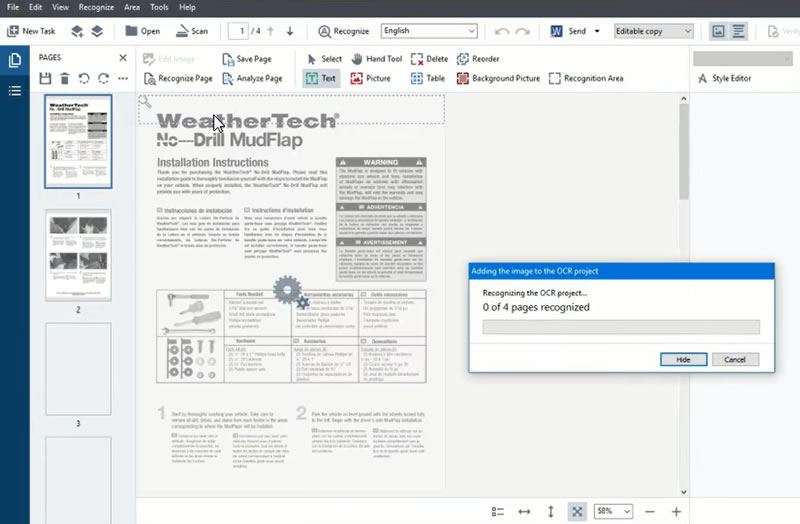Go to previous page with up arrow
Image resolution: width=800 pixels, height=524 pixels.
pos(271,31)
